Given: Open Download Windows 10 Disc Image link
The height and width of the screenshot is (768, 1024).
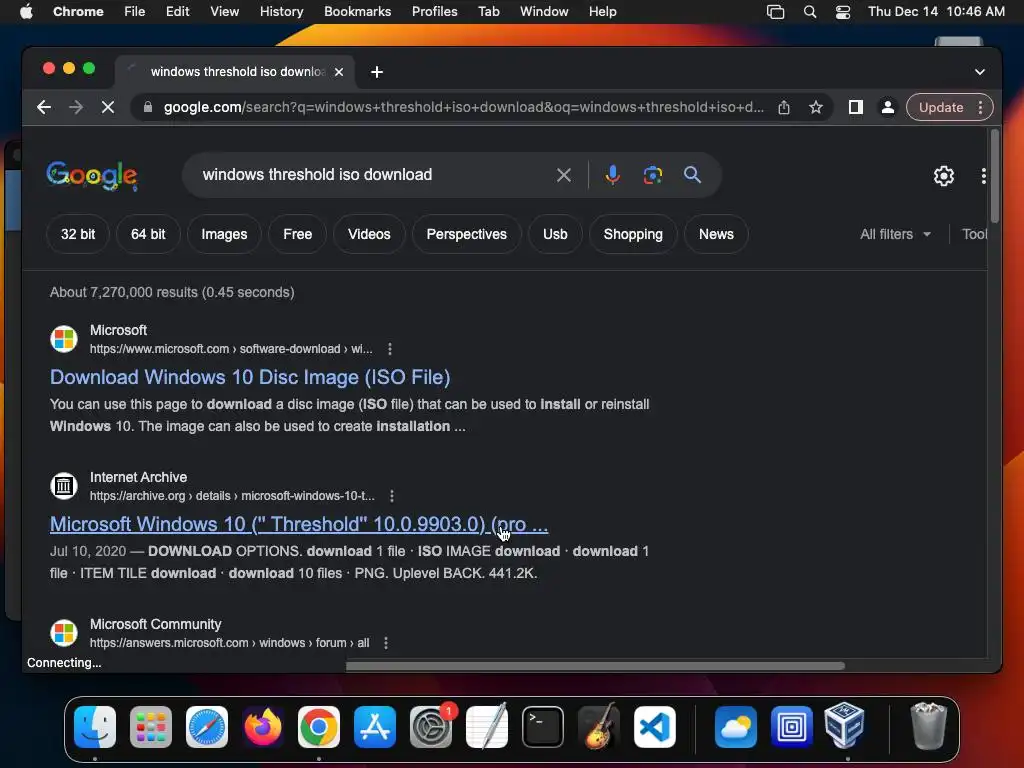Looking at the screenshot, I should (250, 377).
